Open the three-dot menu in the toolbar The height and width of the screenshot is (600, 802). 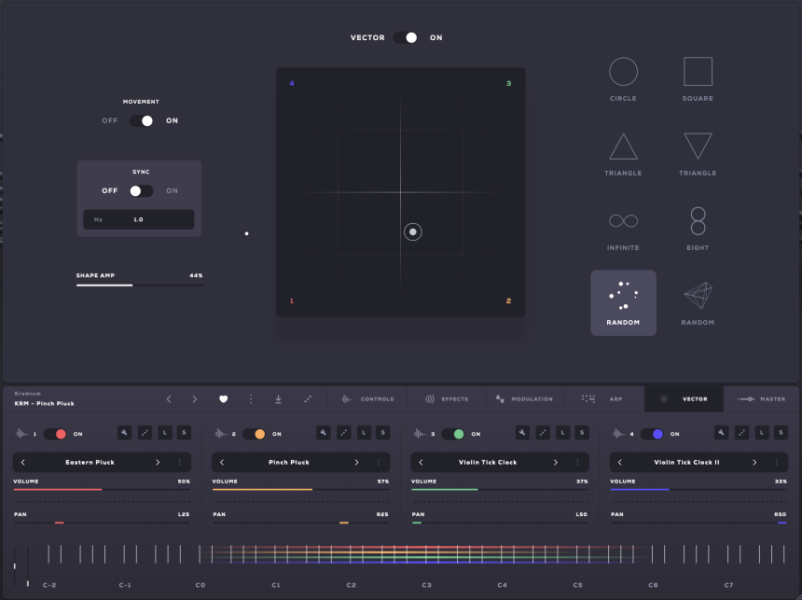click(251, 398)
